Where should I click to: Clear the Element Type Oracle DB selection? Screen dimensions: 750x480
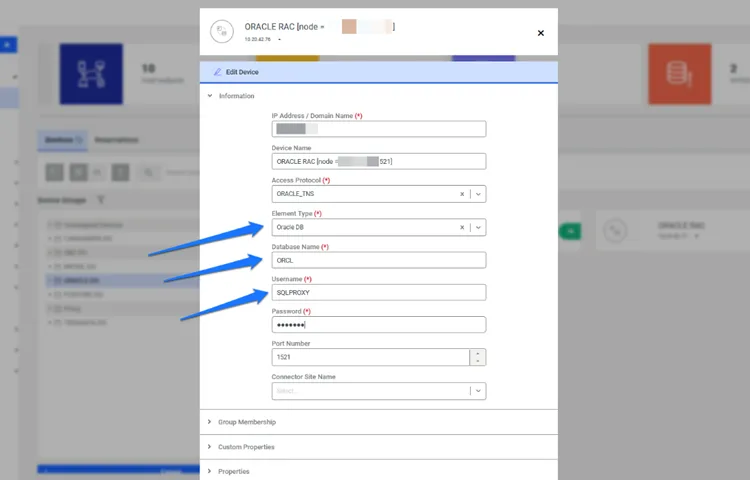[462, 228]
